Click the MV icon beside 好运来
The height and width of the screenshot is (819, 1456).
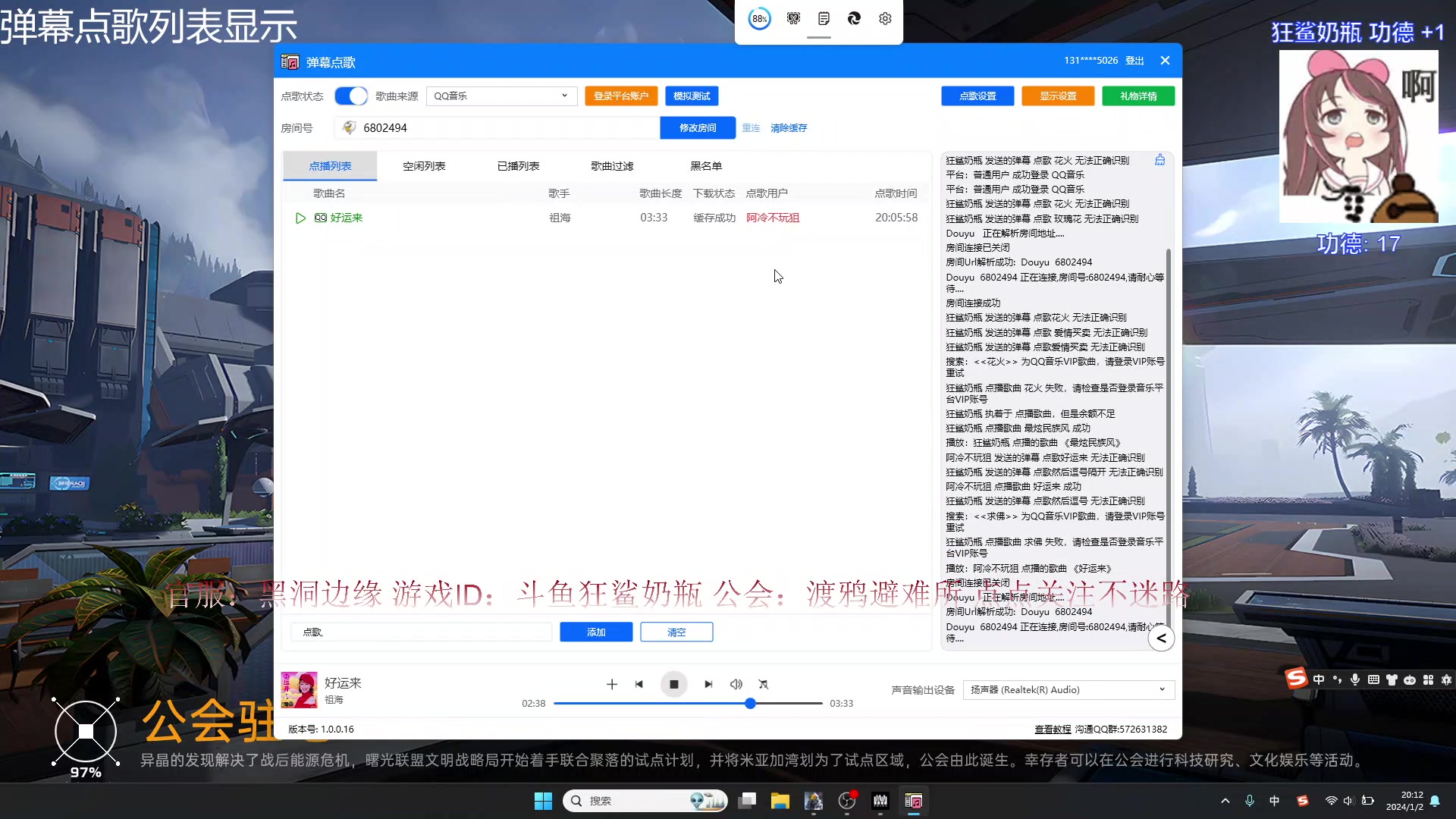(321, 218)
